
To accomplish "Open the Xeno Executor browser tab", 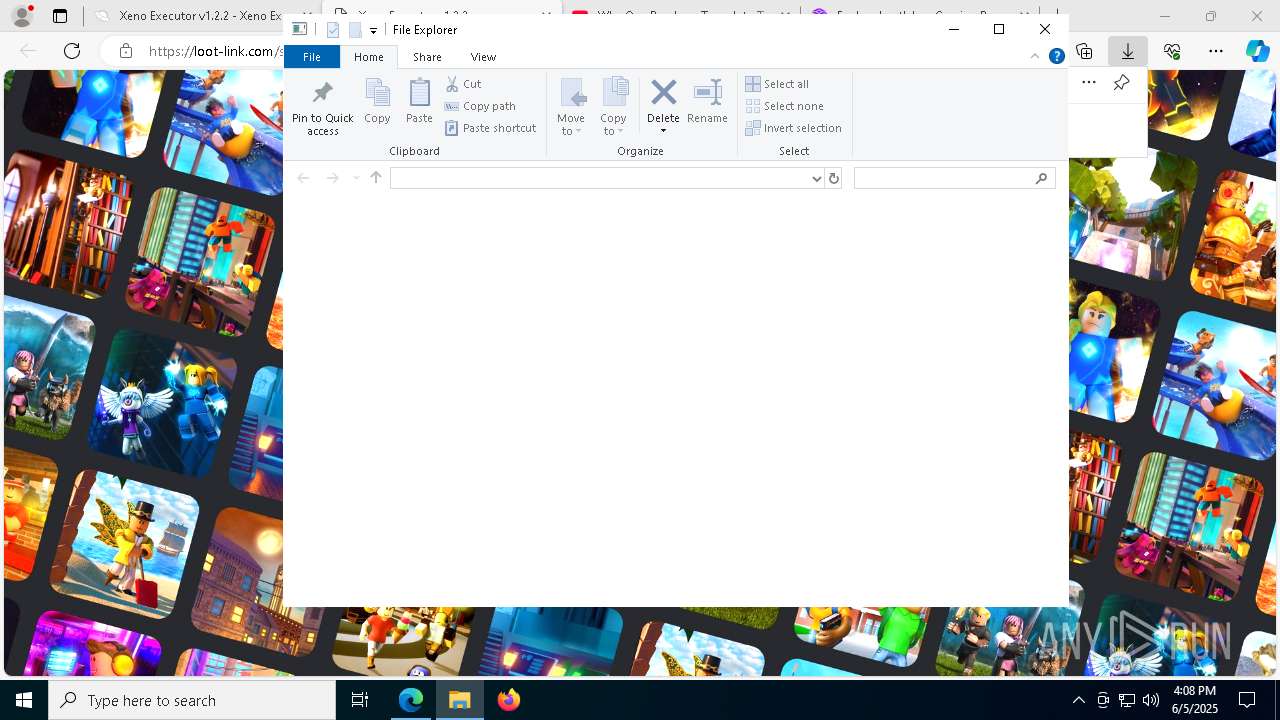I will 189,16.
